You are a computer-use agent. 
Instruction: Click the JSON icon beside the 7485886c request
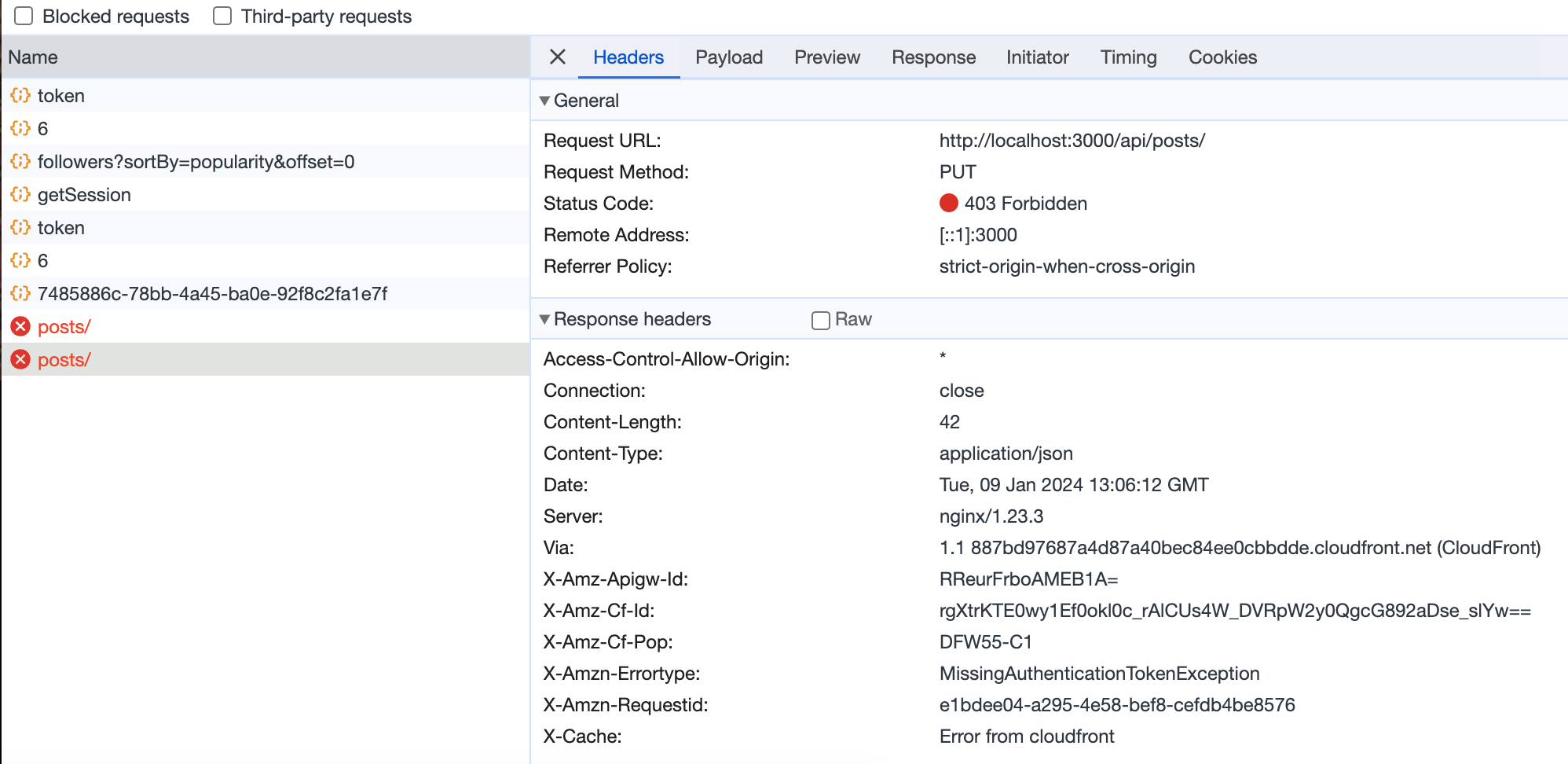click(20, 293)
